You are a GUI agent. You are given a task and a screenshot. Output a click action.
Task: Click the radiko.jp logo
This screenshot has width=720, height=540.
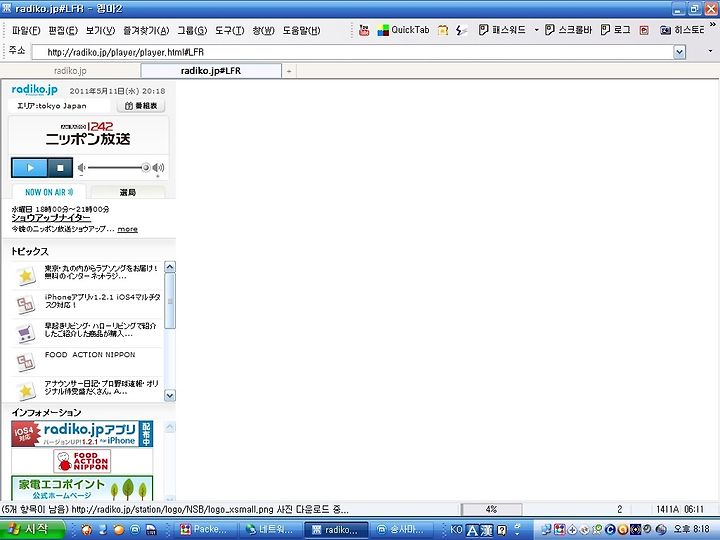tap(34, 90)
